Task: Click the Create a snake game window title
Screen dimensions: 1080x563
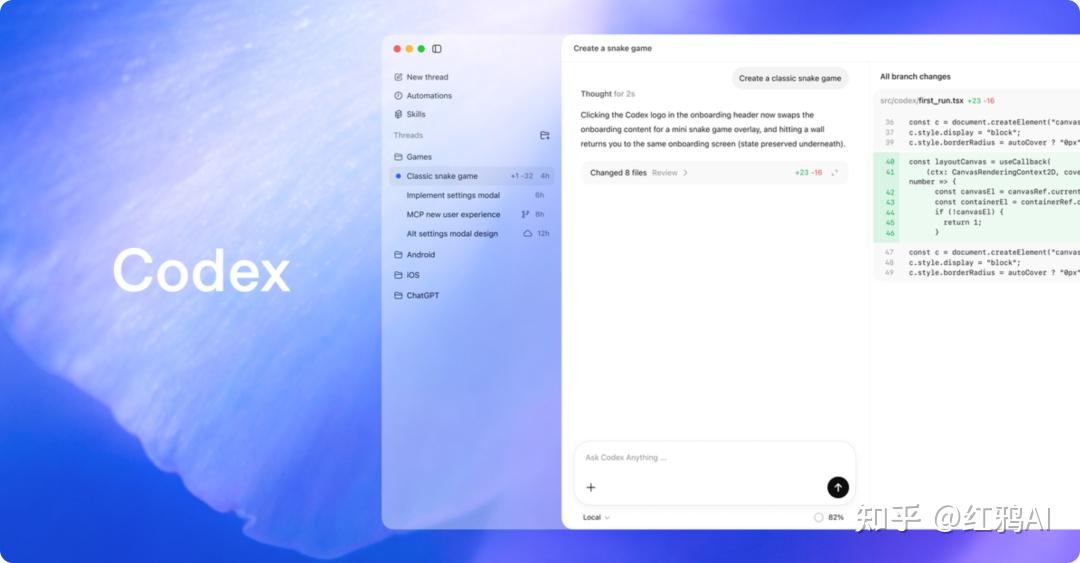Action: (612, 48)
